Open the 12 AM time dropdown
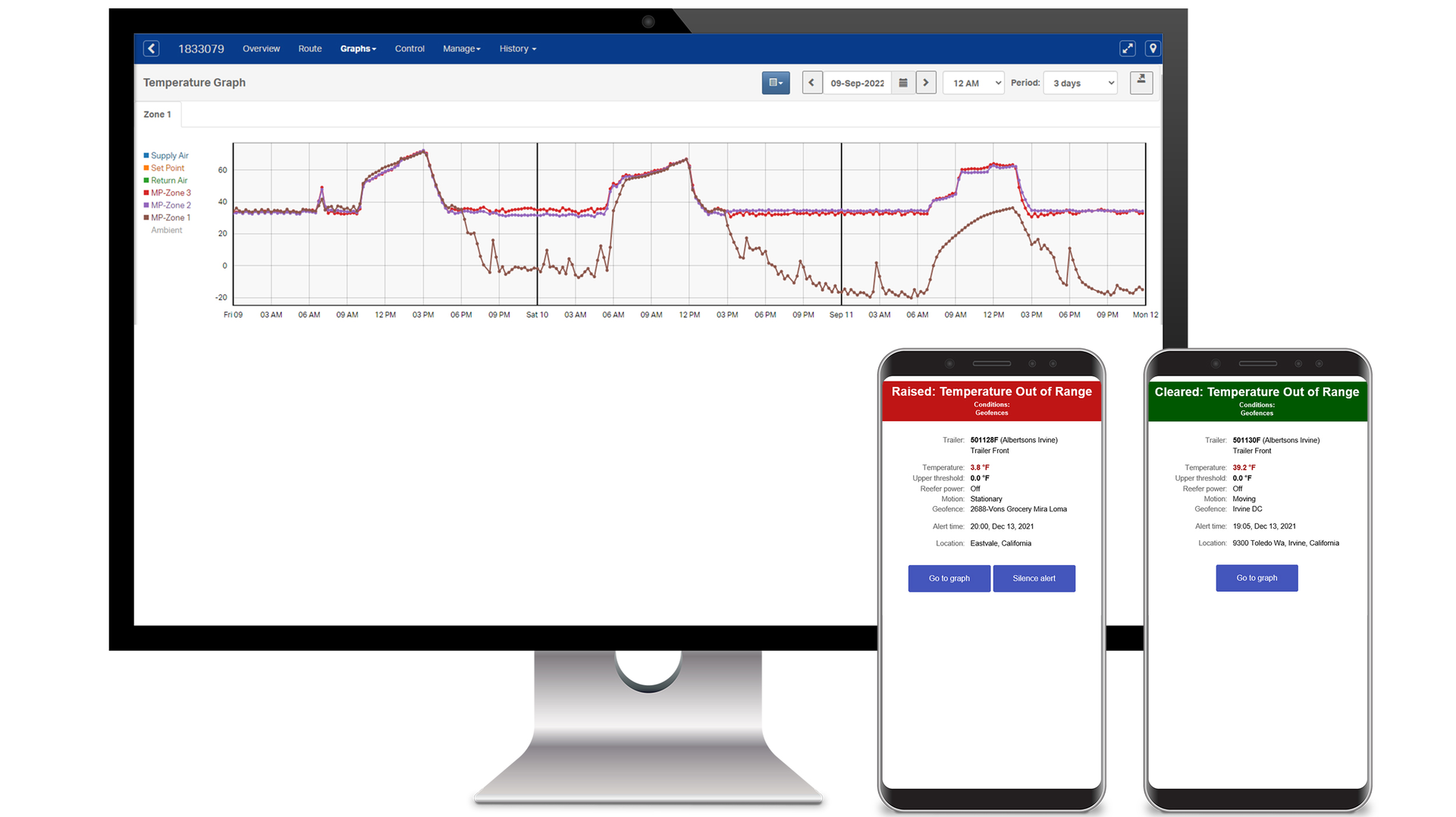The width and height of the screenshot is (1456, 817). pyautogui.click(x=973, y=82)
